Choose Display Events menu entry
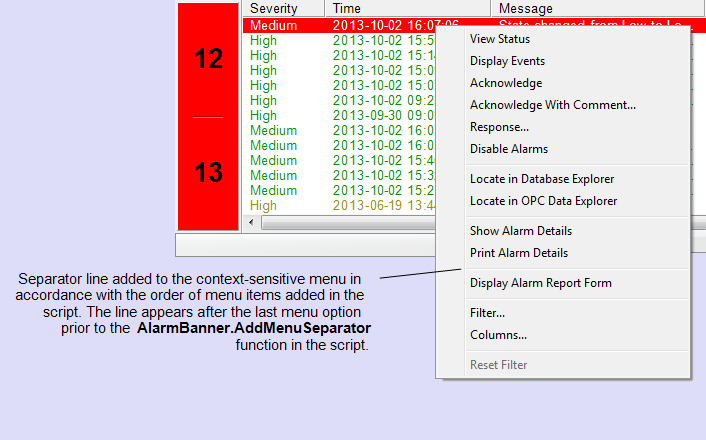This screenshot has width=706, height=440. [x=507, y=61]
